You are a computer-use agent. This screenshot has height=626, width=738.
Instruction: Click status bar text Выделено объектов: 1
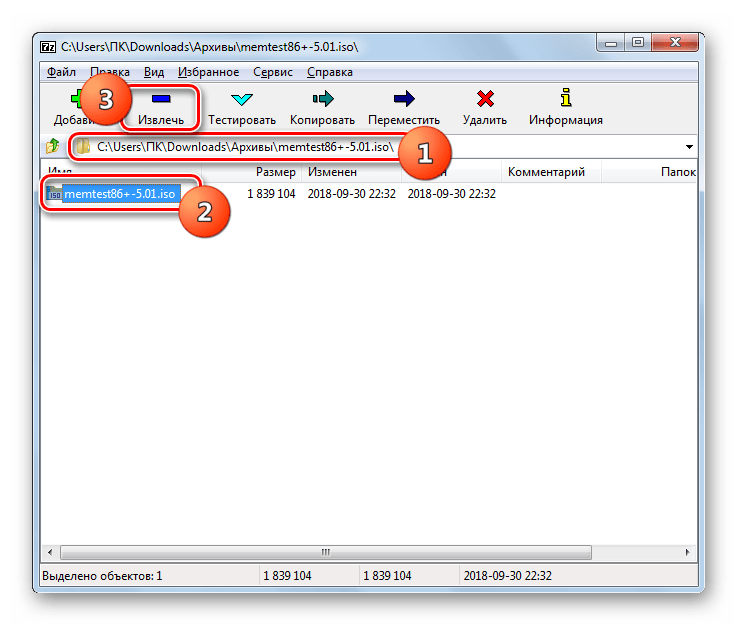[x=102, y=576]
